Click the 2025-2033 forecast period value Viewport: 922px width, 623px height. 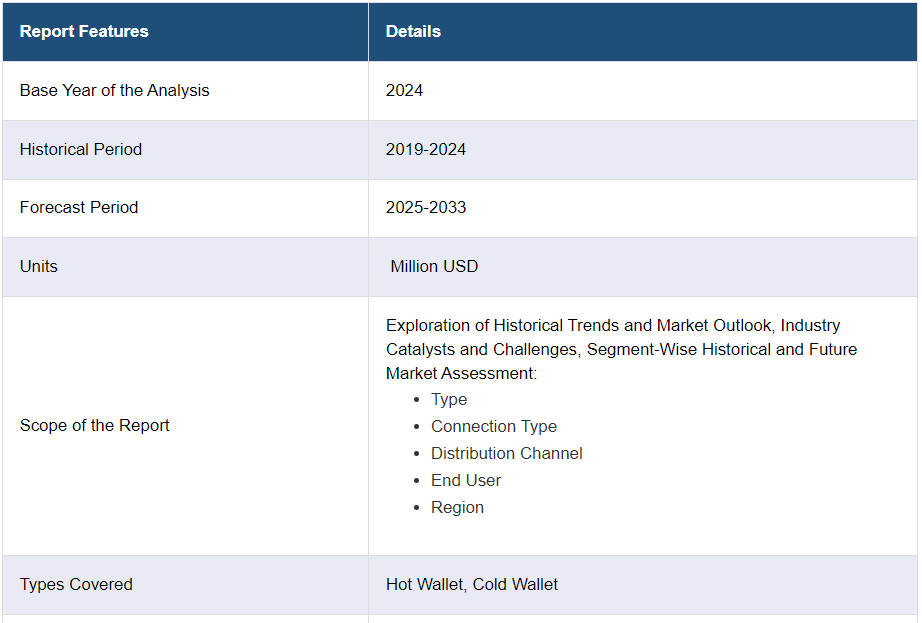pyautogui.click(x=426, y=207)
